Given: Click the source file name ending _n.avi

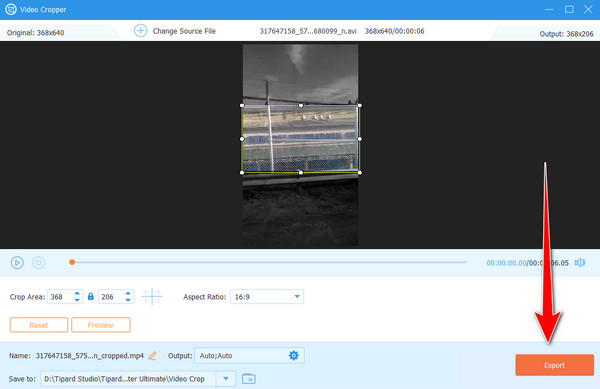Looking at the screenshot, I should coord(308,31).
